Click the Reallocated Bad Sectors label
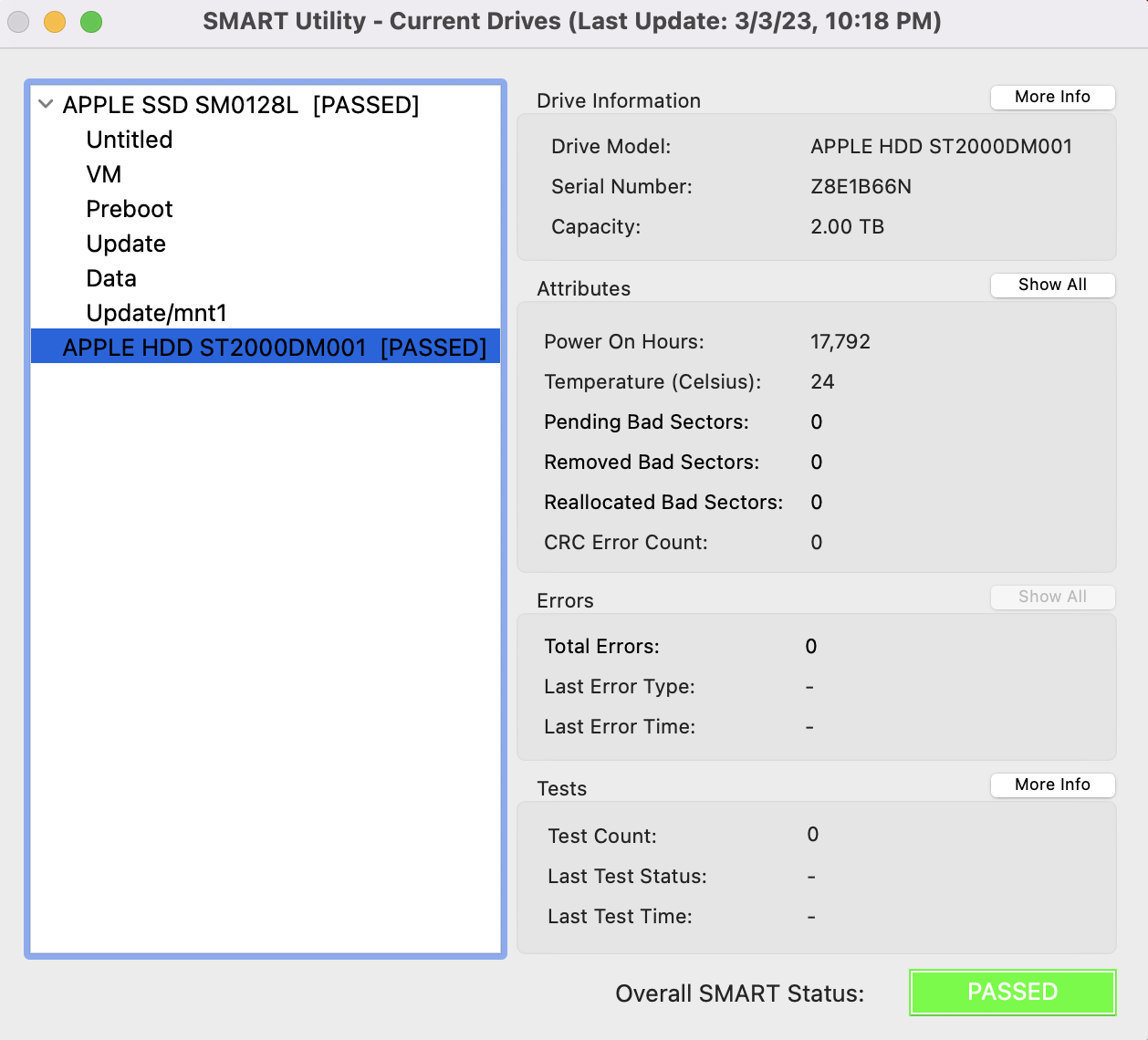 point(663,502)
